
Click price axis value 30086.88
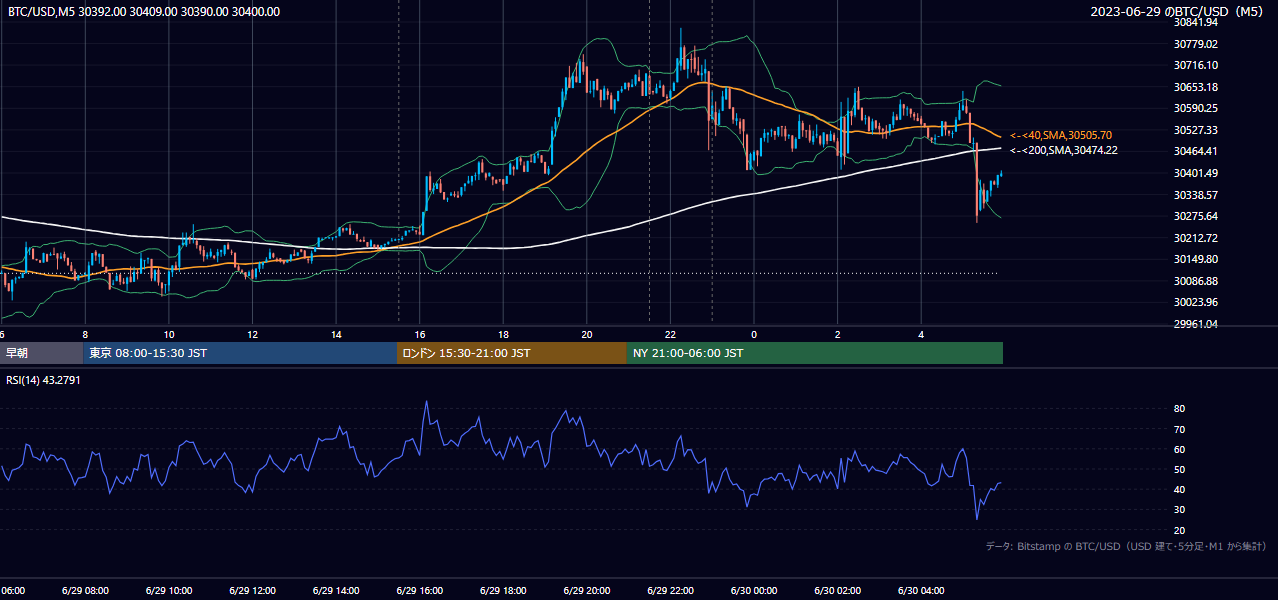[1196, 281]
